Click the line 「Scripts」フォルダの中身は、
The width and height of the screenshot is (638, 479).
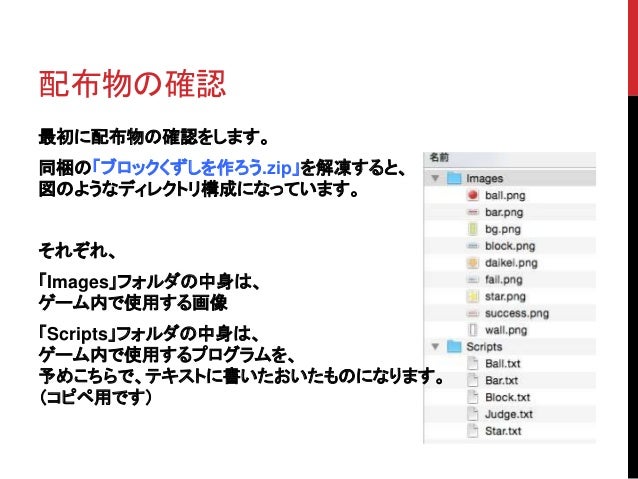click(149, 334)
